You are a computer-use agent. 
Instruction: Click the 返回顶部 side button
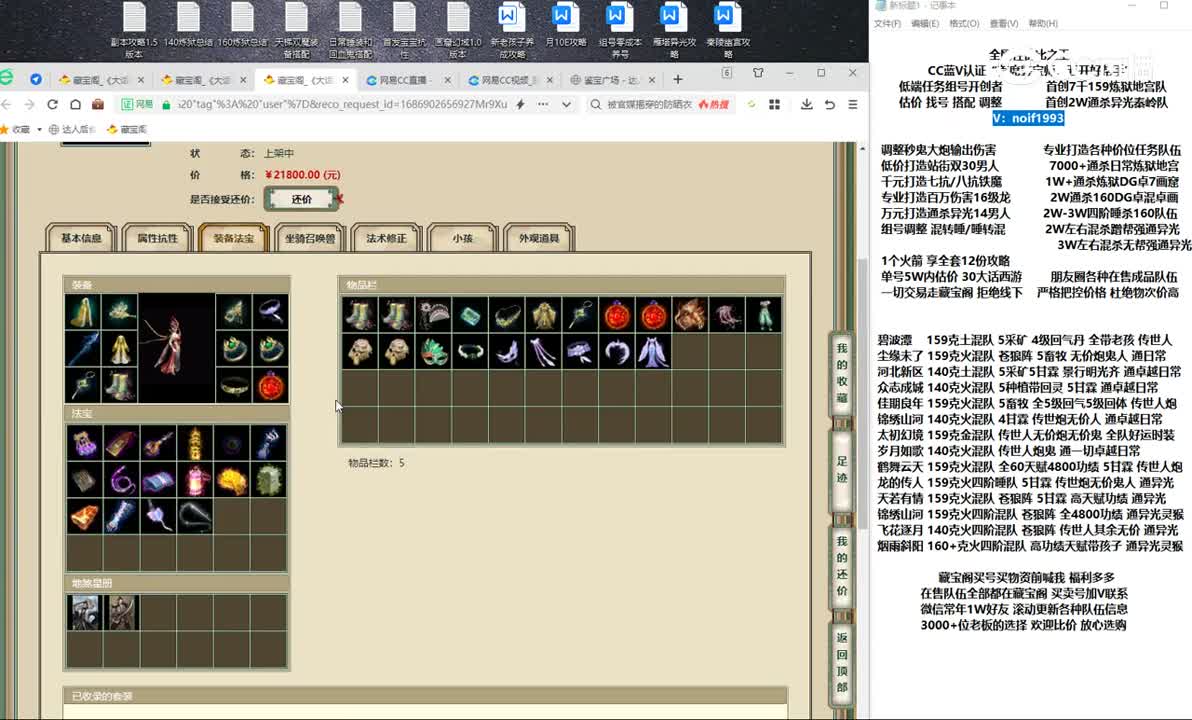tap(842, 661)
